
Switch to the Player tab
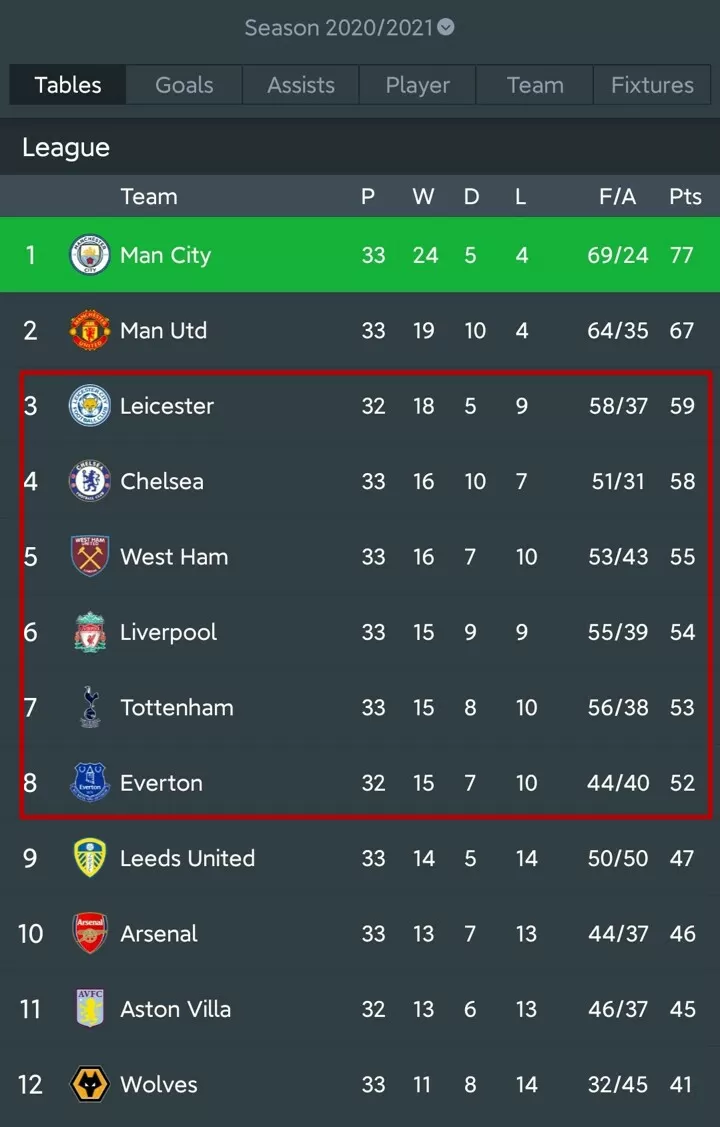(x=417, y=85)
